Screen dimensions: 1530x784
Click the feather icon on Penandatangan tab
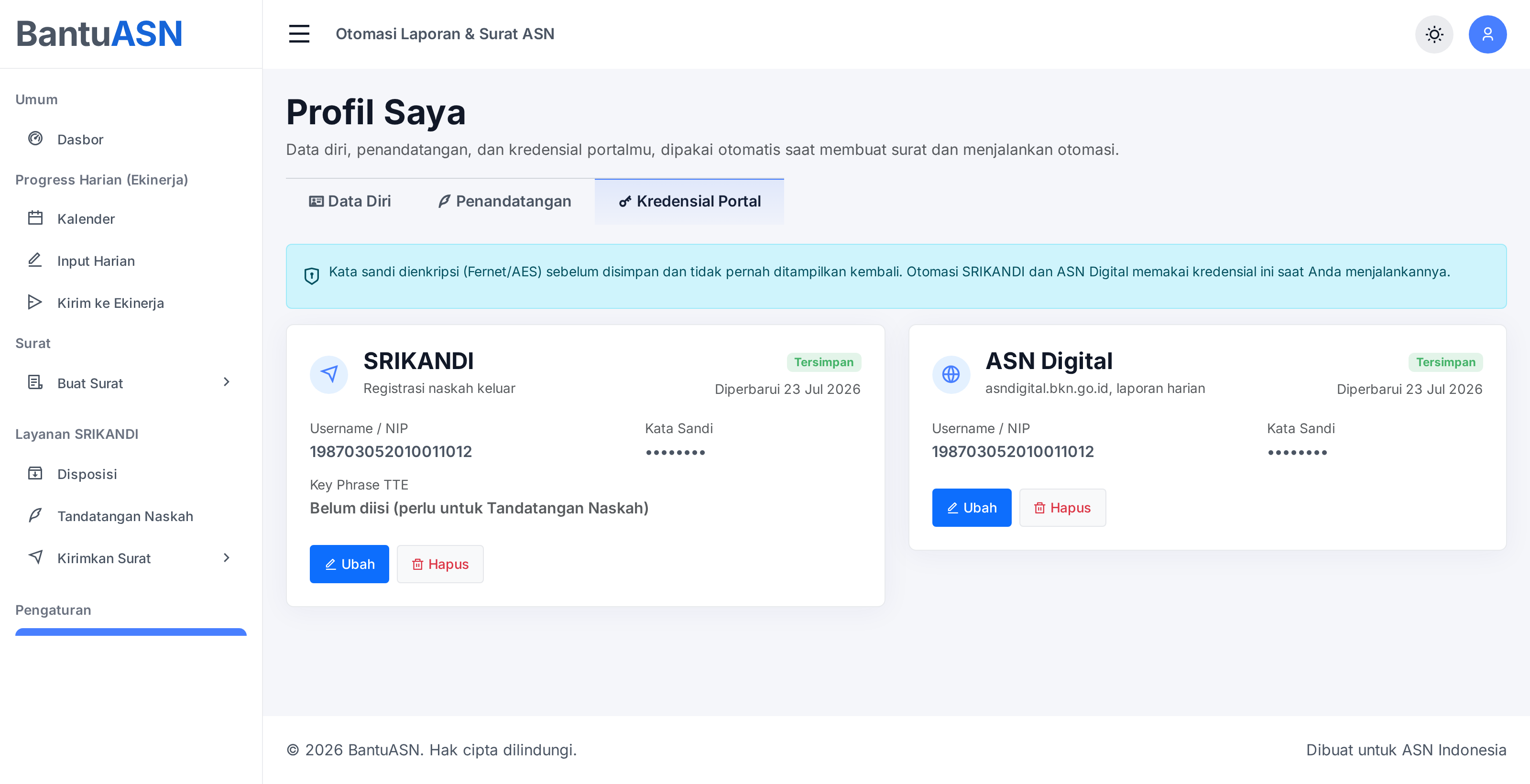[x=444, y=201]
